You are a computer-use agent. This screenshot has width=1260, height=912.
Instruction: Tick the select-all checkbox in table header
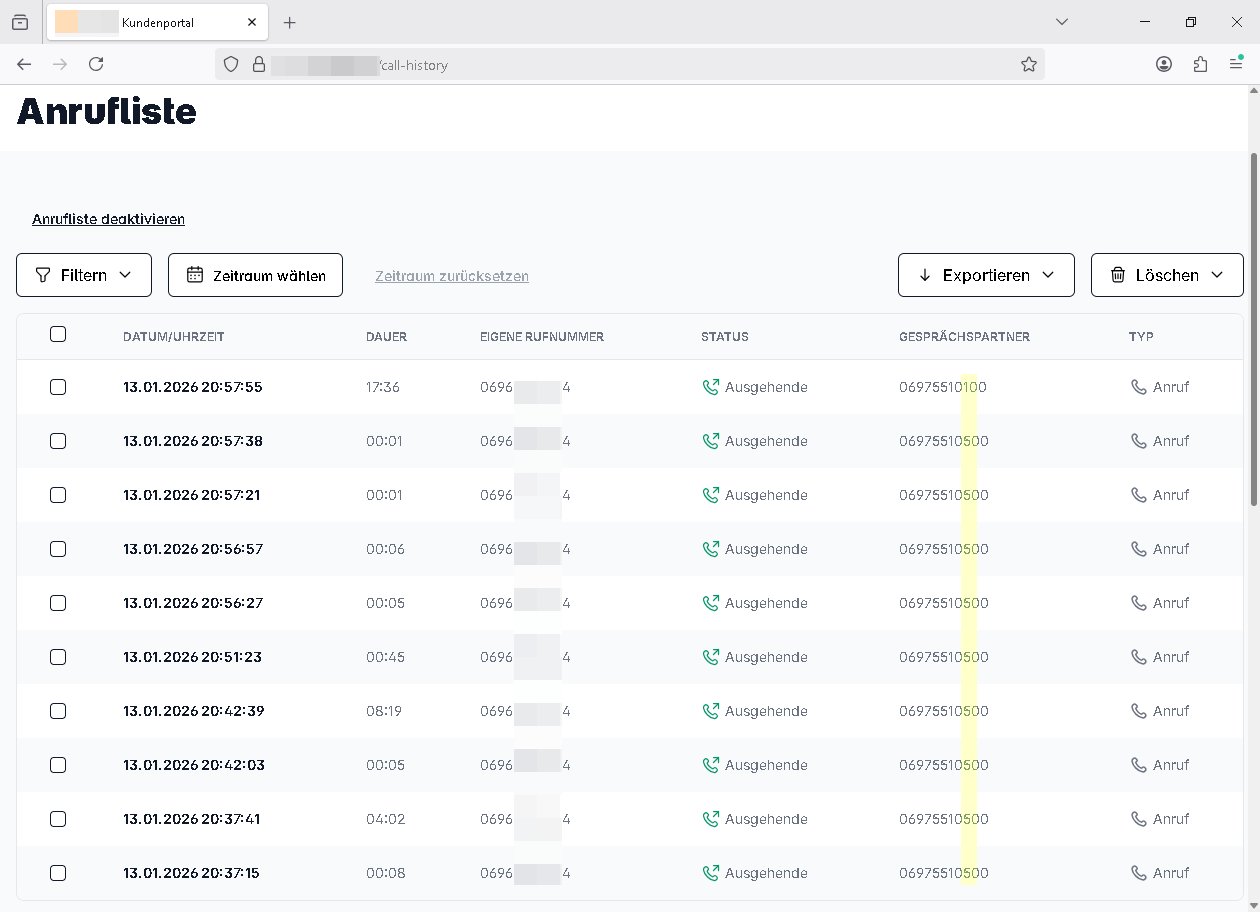(x=58, y=335)
